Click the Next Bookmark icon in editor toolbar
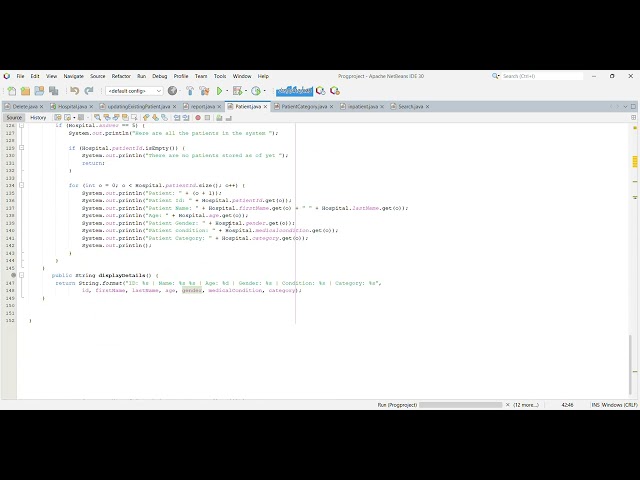The image size is (640, 480). tap(155, 118)
